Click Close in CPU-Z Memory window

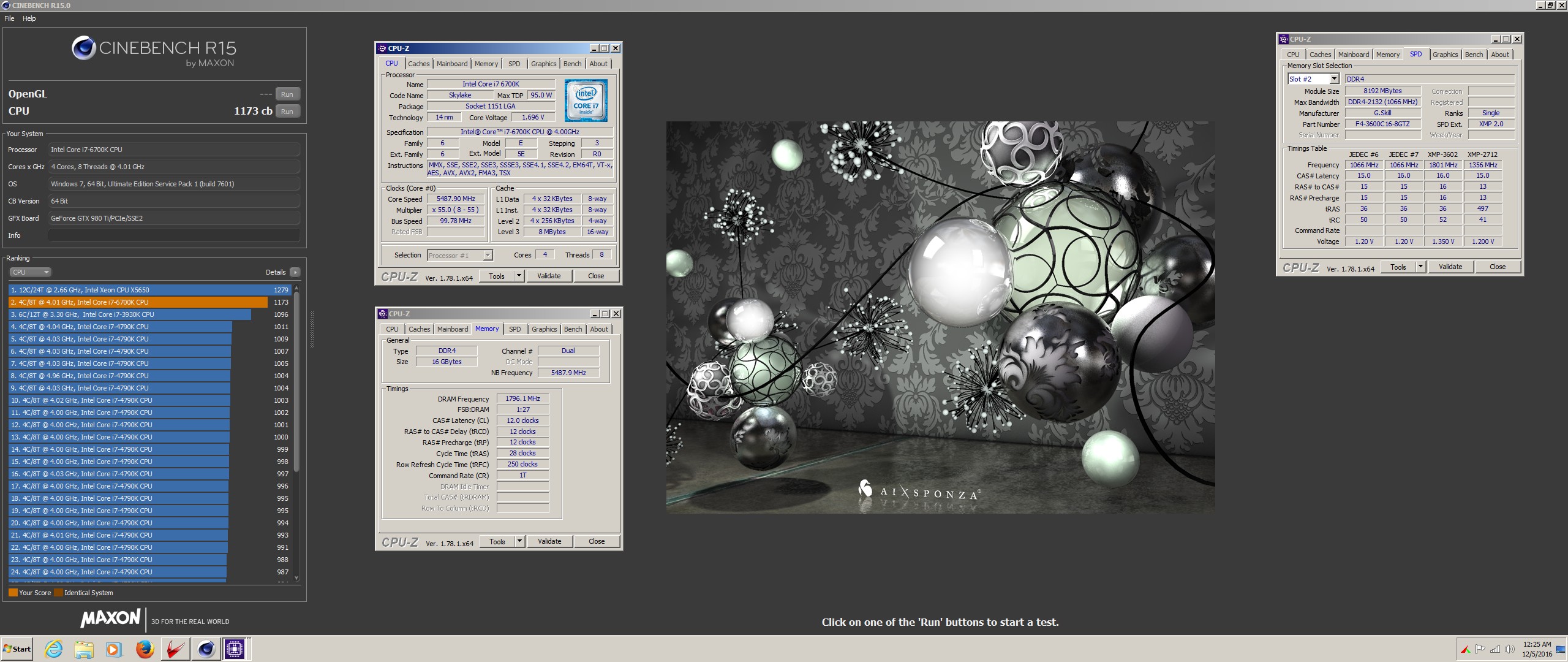click(x=597, y=541)
